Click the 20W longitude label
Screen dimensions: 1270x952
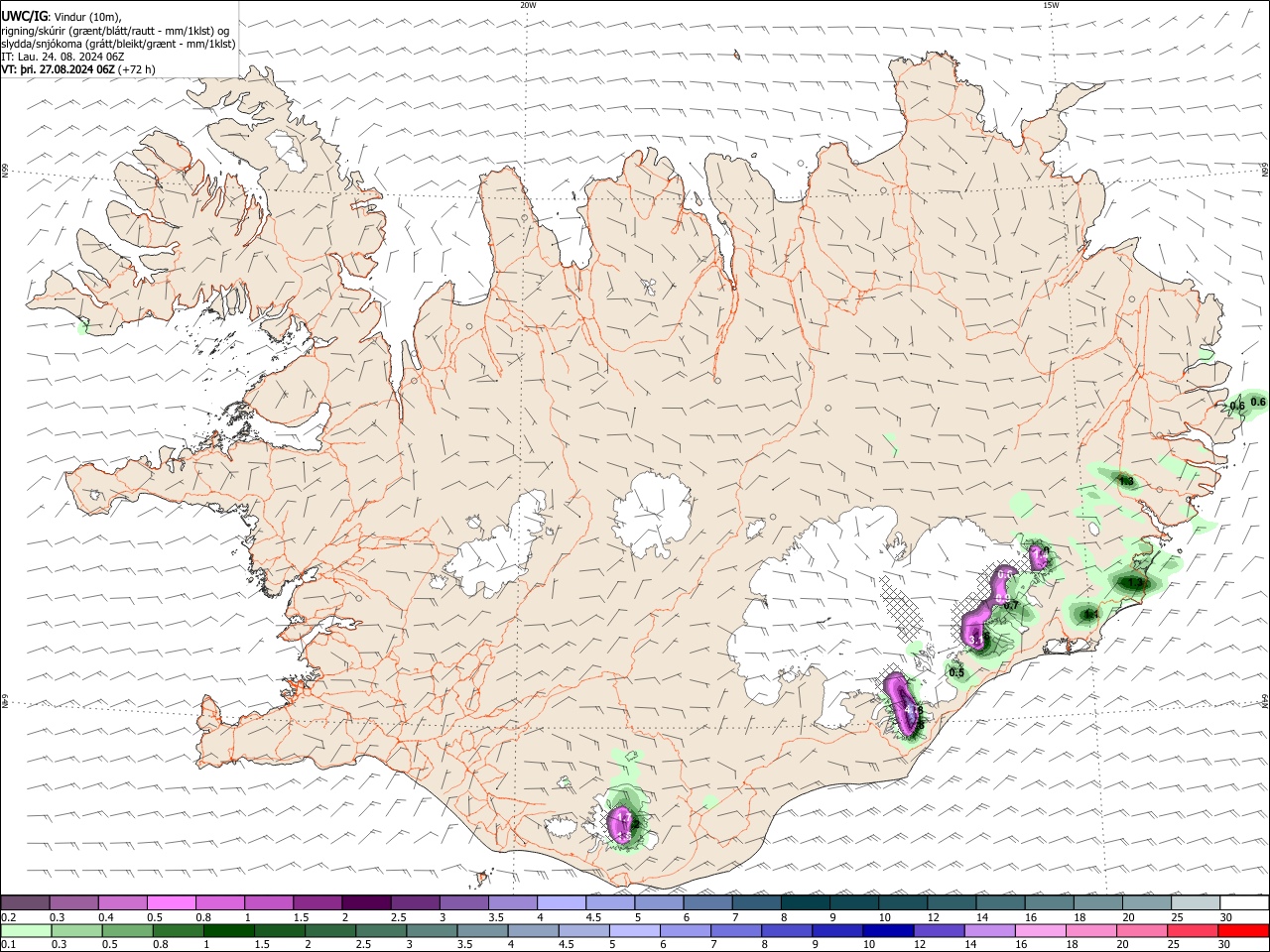pyautogui.click(x=528, y=5)
